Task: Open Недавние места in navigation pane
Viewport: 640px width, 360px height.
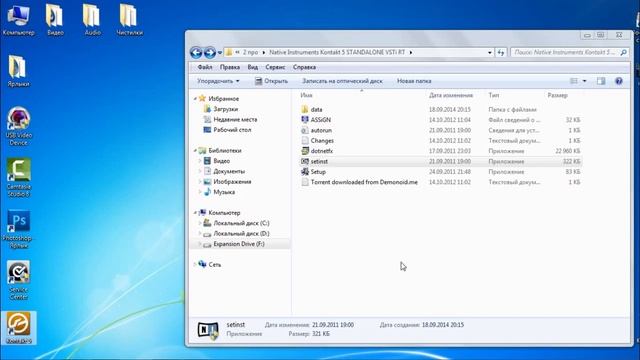Action: click(x=235, y=120)
